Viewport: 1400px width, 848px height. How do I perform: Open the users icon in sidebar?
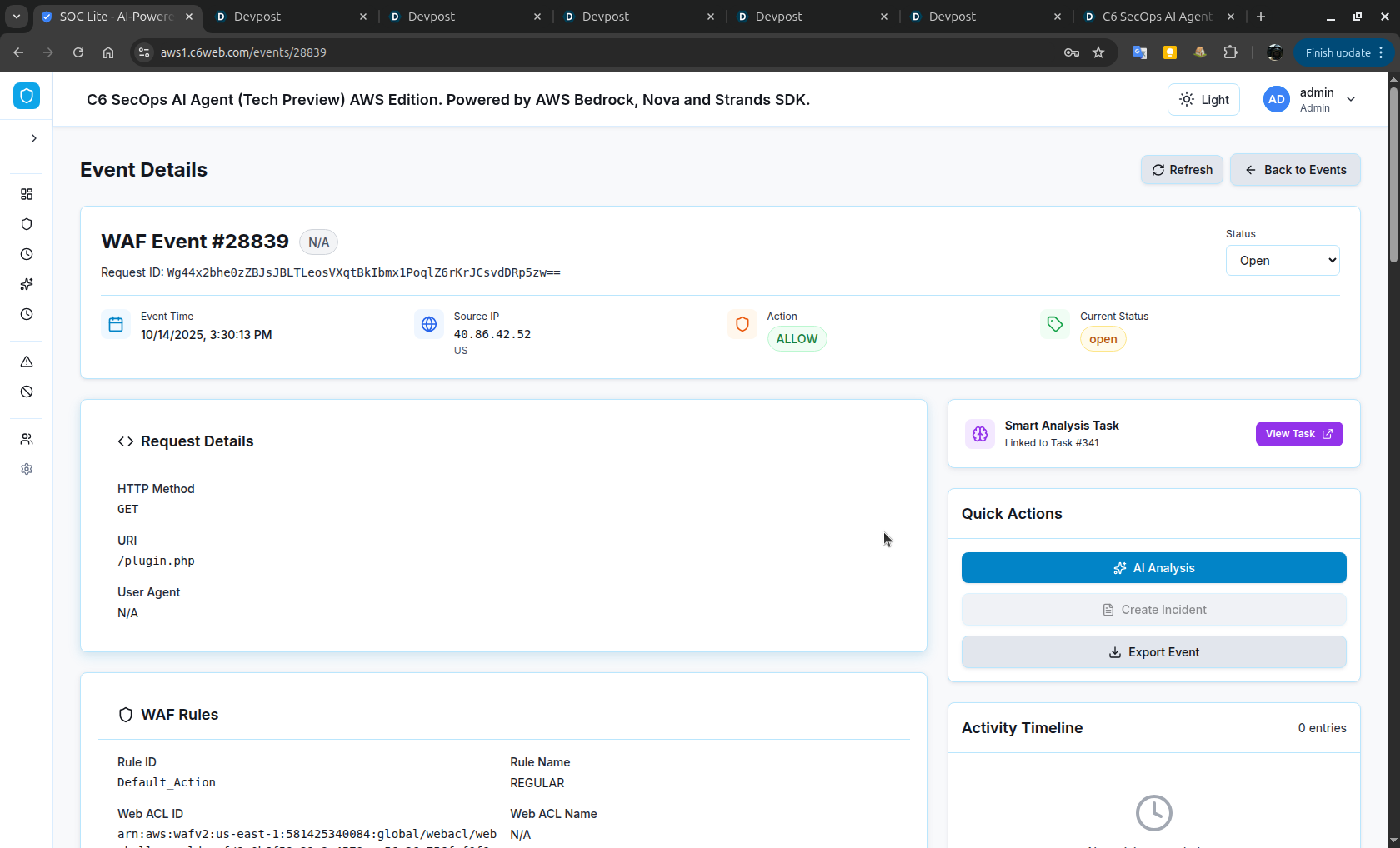[27, 439]
